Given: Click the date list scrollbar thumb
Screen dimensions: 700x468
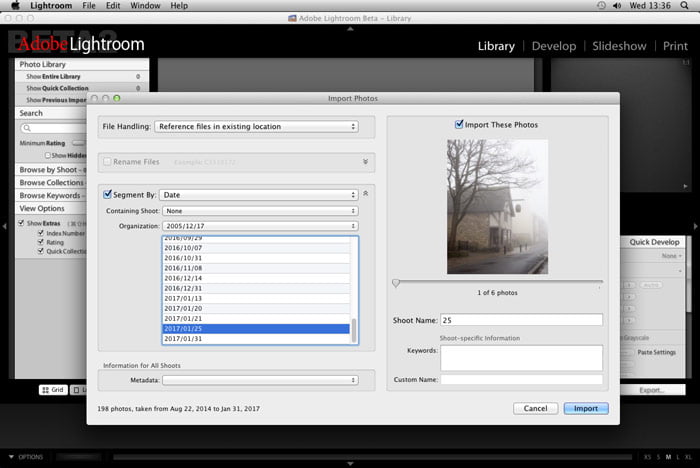Looking at the screenshot, I should pos(354,330).
